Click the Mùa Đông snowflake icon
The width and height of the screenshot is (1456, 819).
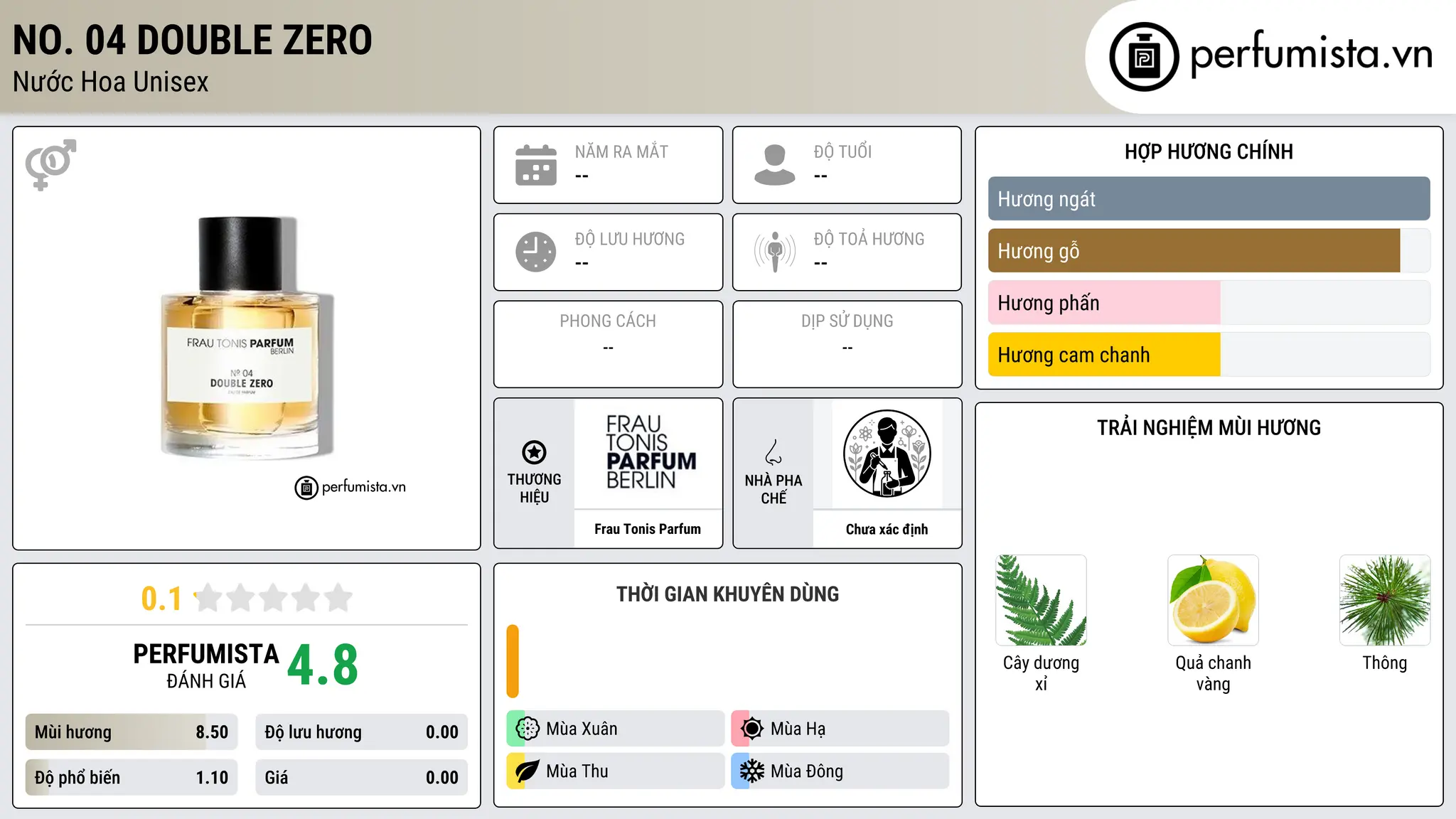752,771
